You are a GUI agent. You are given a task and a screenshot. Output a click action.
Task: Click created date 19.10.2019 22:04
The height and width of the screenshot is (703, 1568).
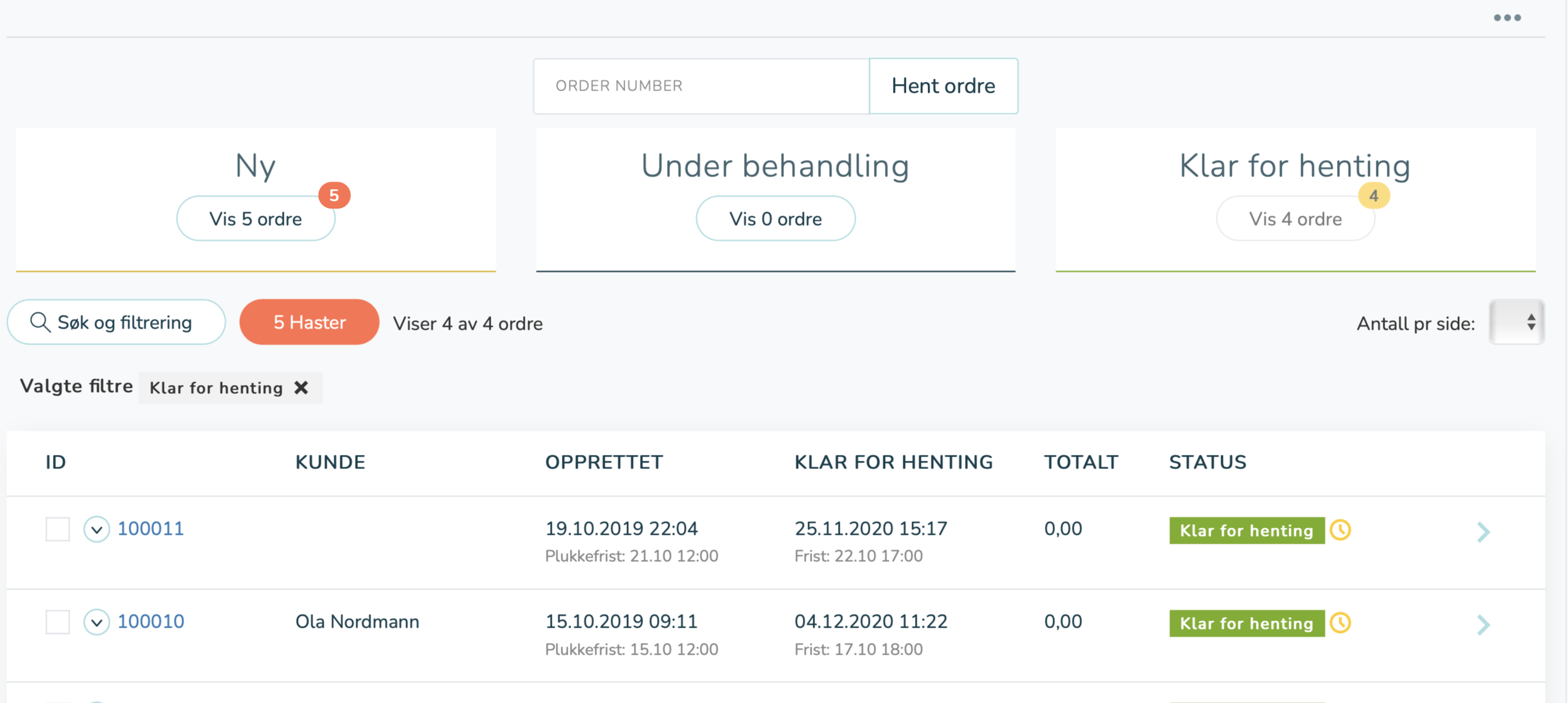[x=621, y=528]
